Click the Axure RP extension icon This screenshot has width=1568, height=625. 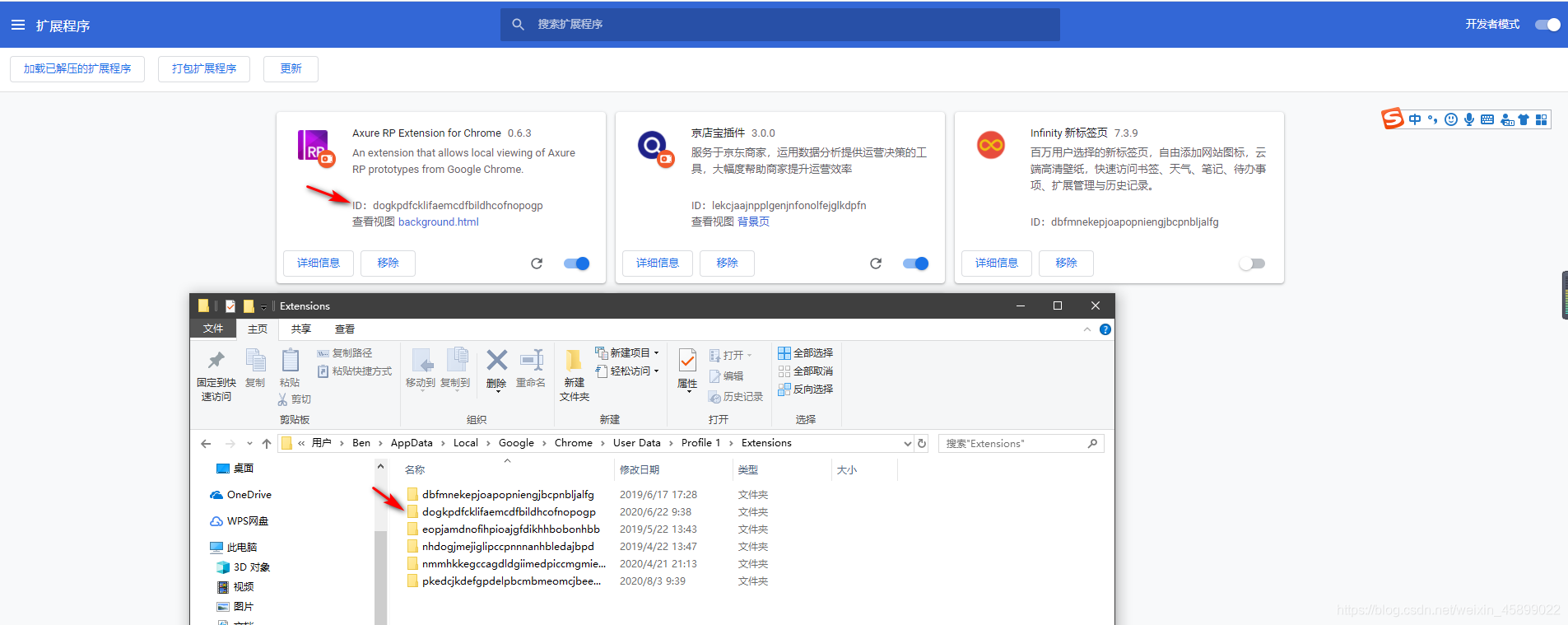[316, 148]
